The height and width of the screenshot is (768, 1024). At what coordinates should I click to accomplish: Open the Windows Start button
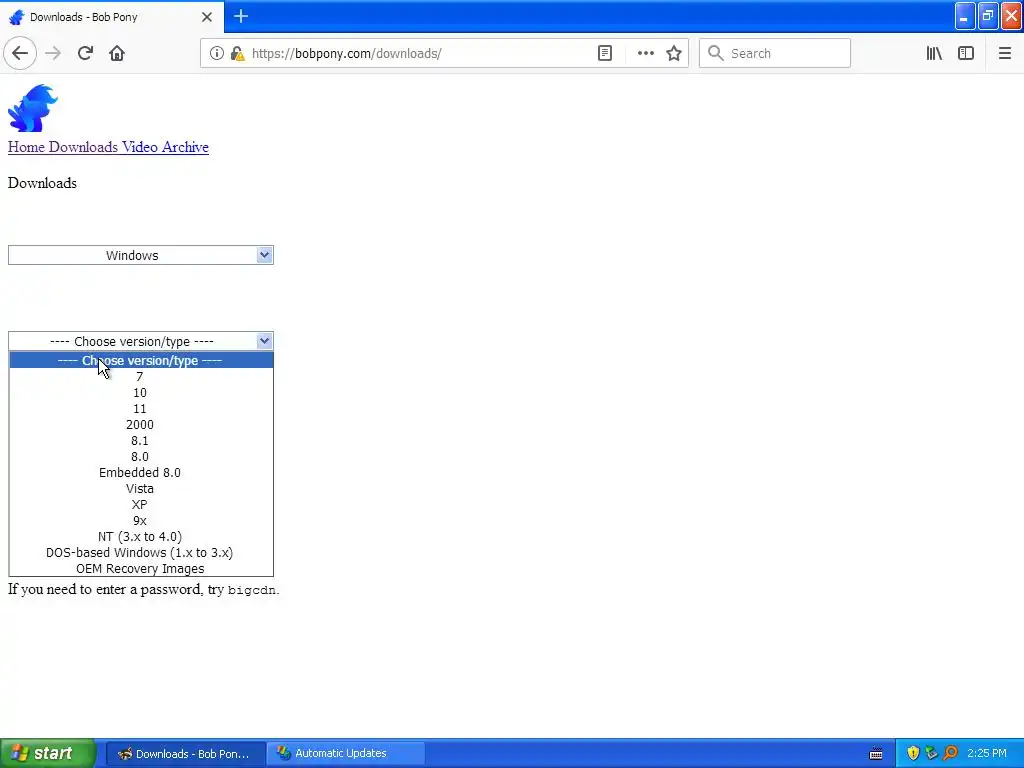(48, 753)
